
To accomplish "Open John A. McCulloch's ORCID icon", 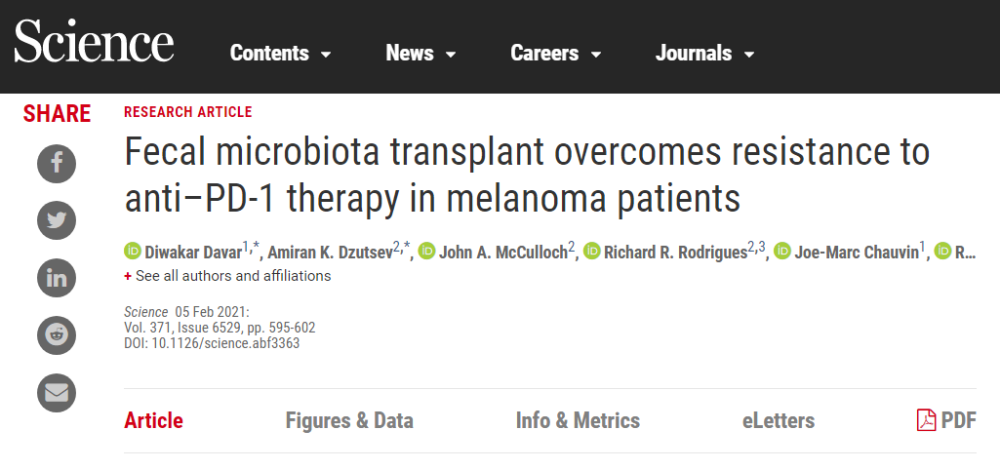I will (426, 250).
